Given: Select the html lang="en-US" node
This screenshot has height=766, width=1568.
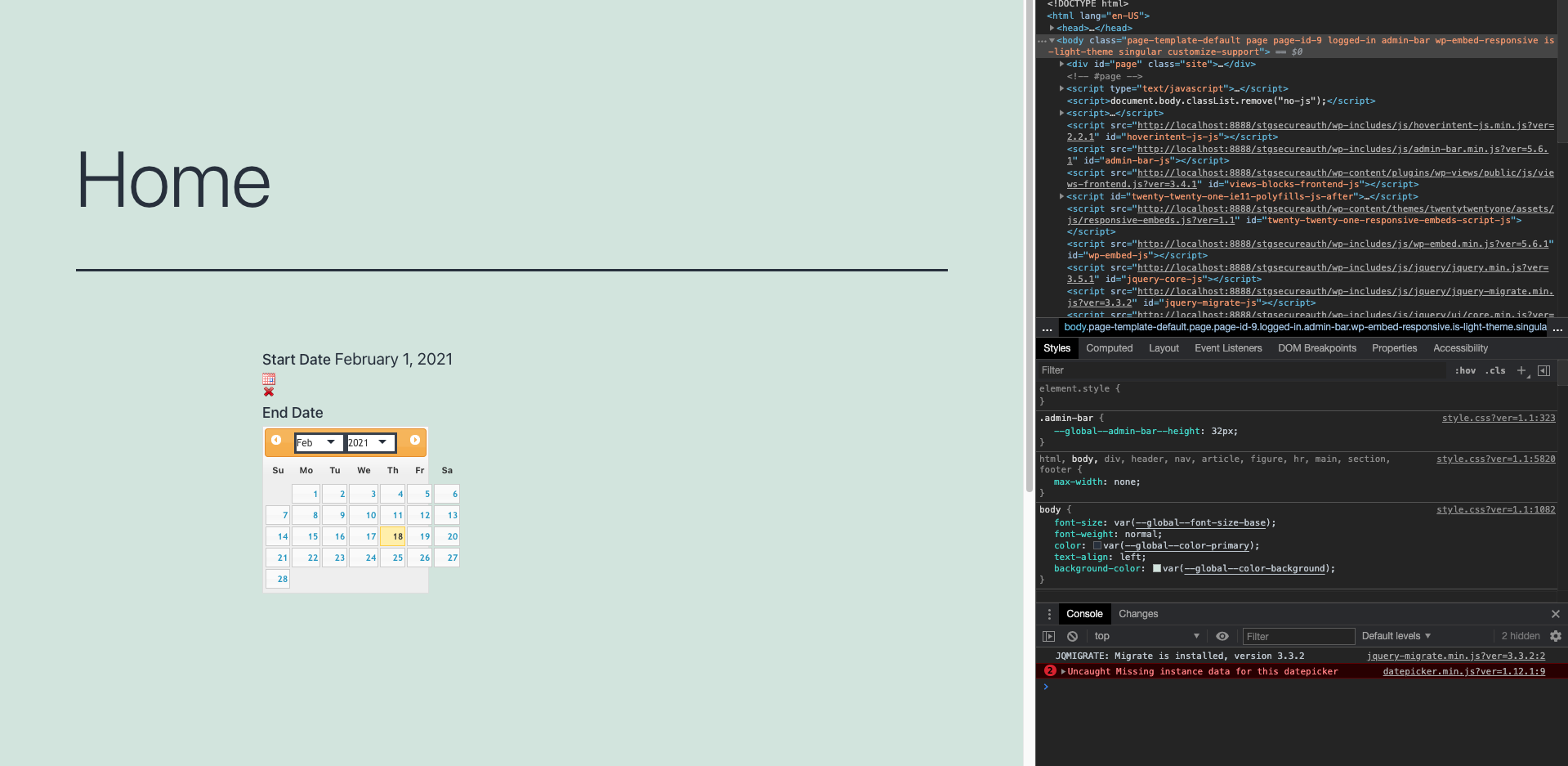Looking at the screenshot, I should coord(1098,16).
